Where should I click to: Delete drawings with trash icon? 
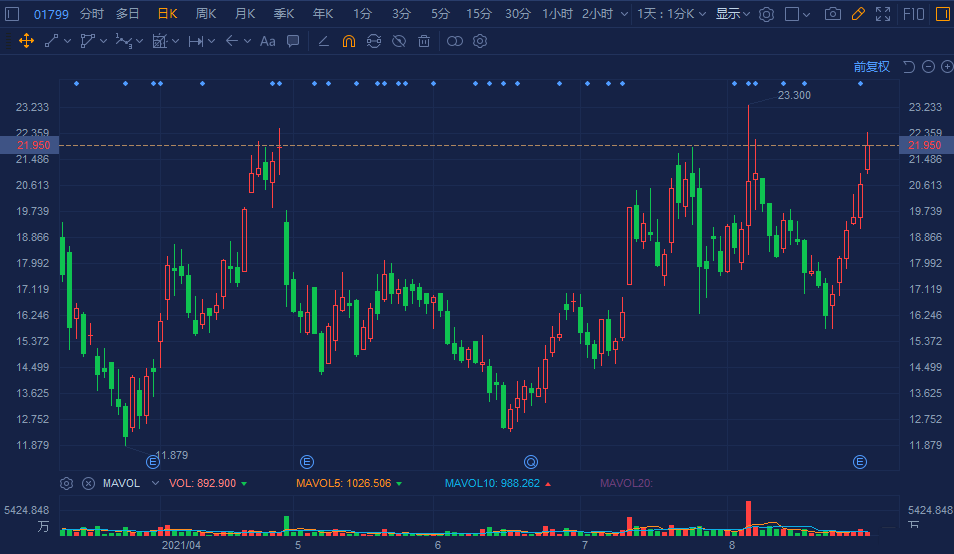click(x=424, y=41)
